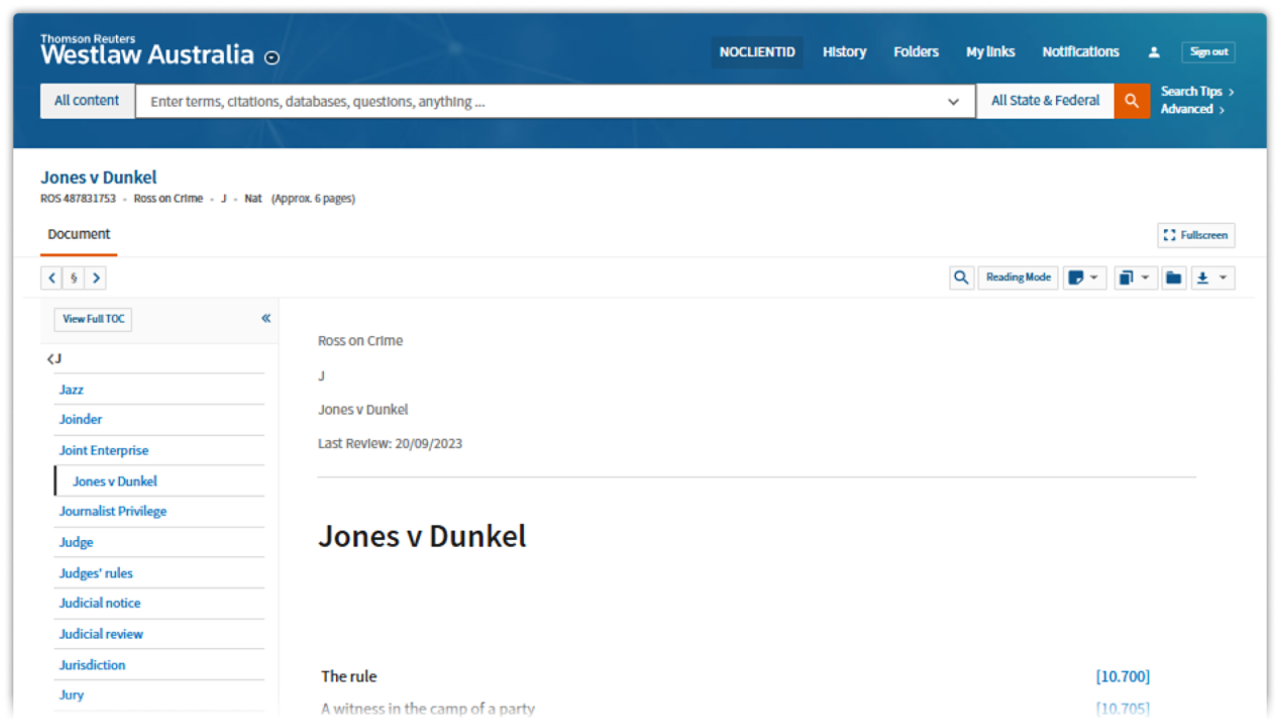Open the user profile icon
The image size is (1280, 720).
click(1153, 52)
